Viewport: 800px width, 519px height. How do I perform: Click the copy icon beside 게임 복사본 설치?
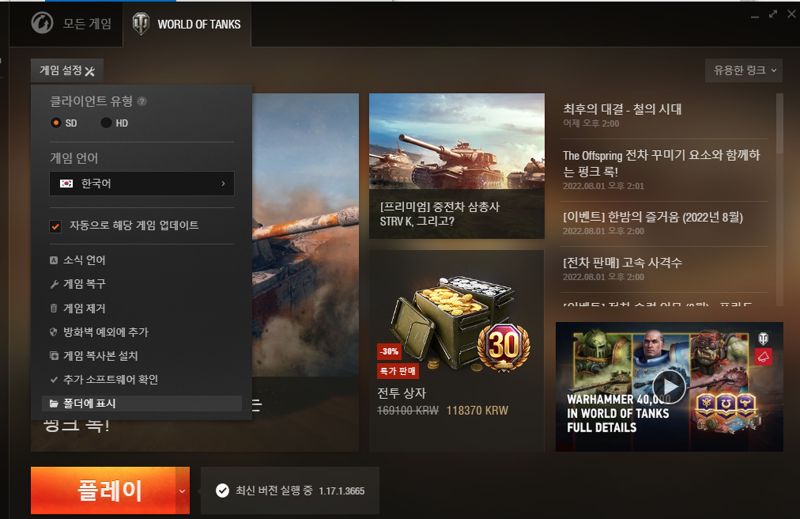click(x=54, y=356)
